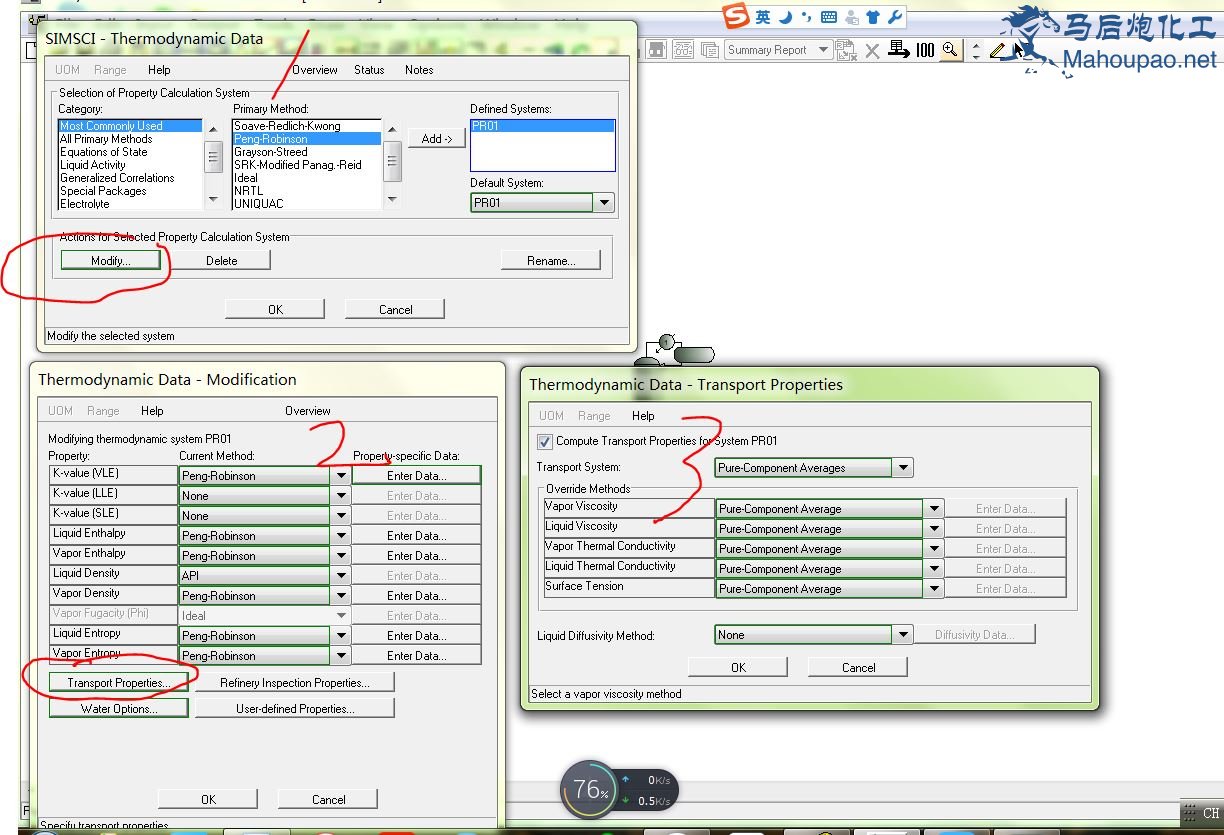Open the Summary Report dropdown
Screen dimensions: 1224x835
coord(824,50)
